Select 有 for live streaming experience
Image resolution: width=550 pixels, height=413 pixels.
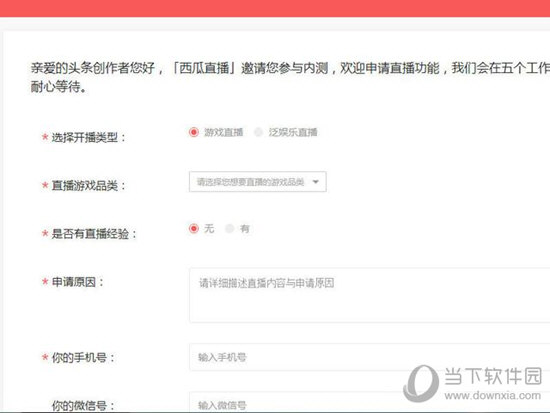point(229,228)
